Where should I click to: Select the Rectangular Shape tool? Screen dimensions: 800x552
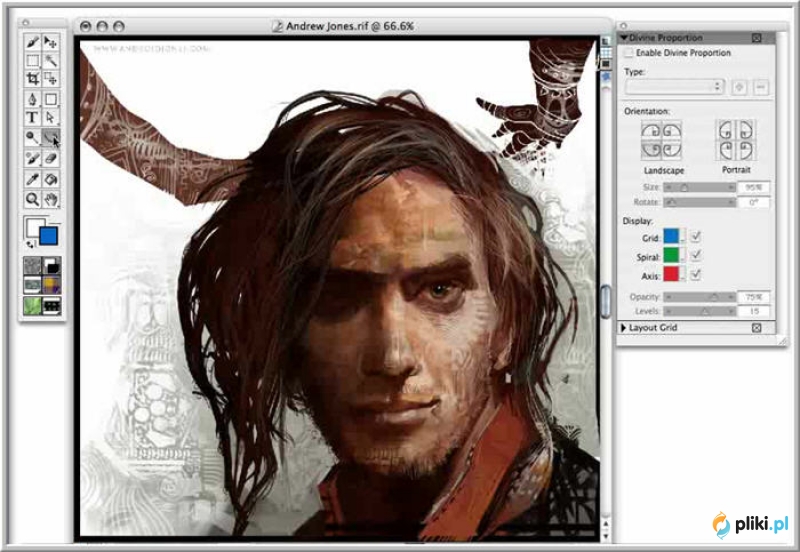click(51, 99)
